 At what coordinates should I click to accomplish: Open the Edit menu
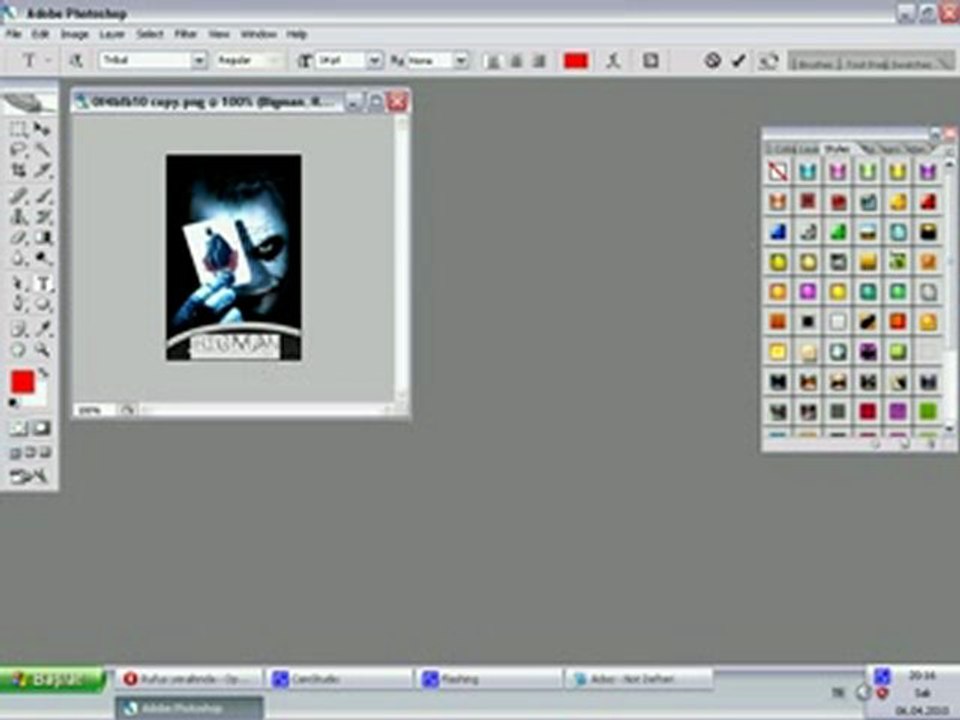[x=40, y=34]
